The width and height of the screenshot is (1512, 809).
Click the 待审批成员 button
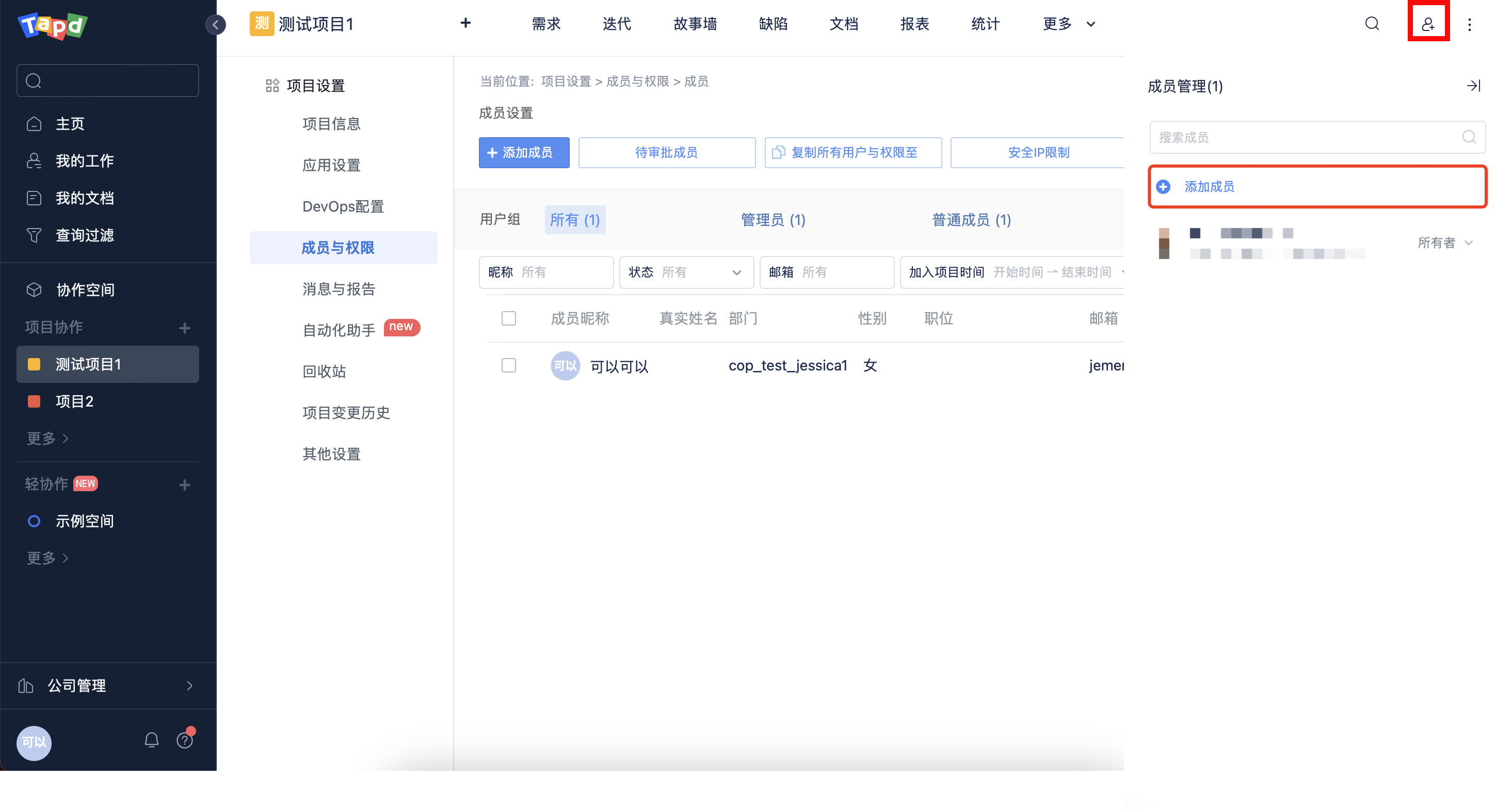[x=667, y=153]
